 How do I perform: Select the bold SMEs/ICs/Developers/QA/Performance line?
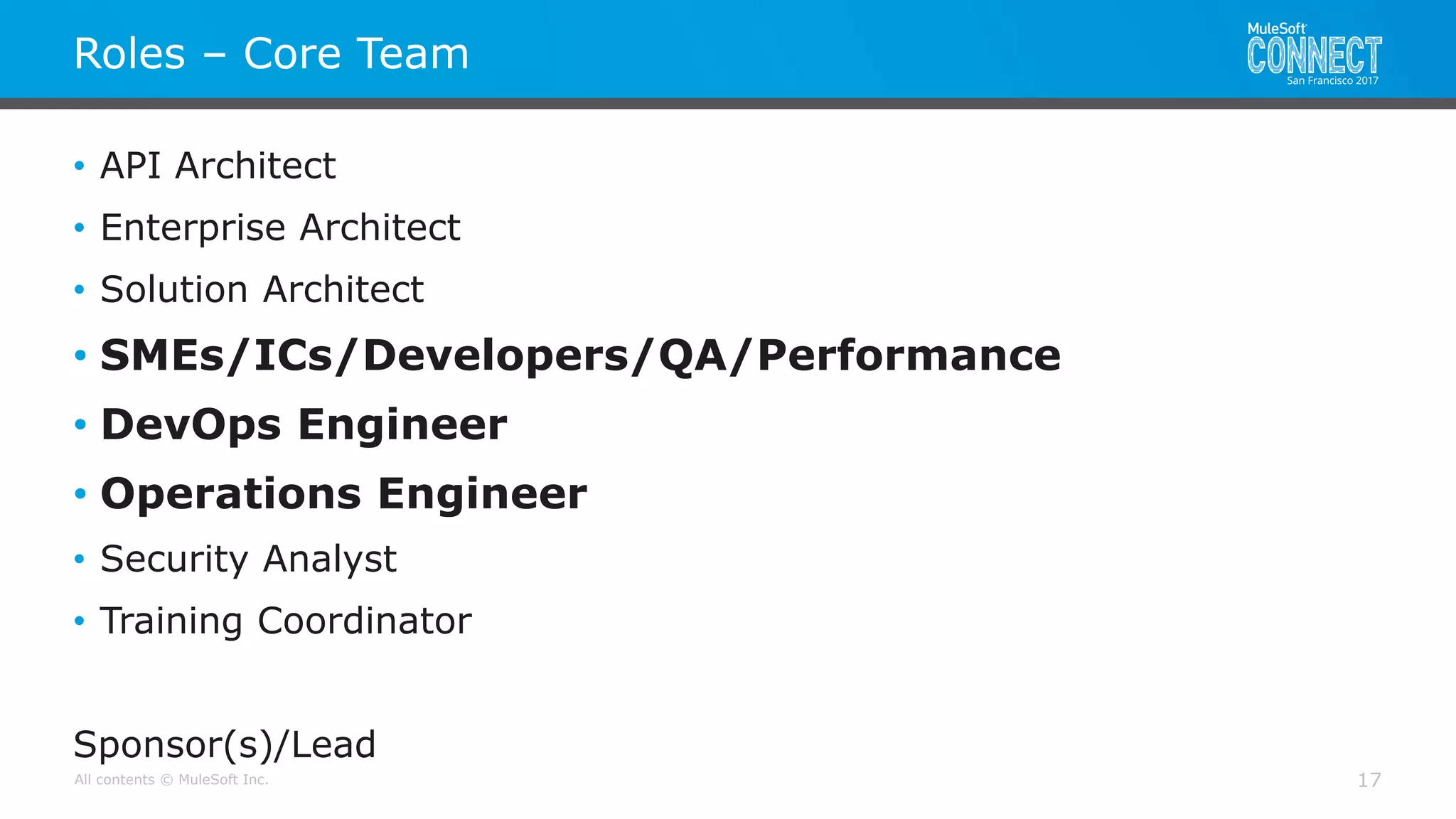coord(580,355)
